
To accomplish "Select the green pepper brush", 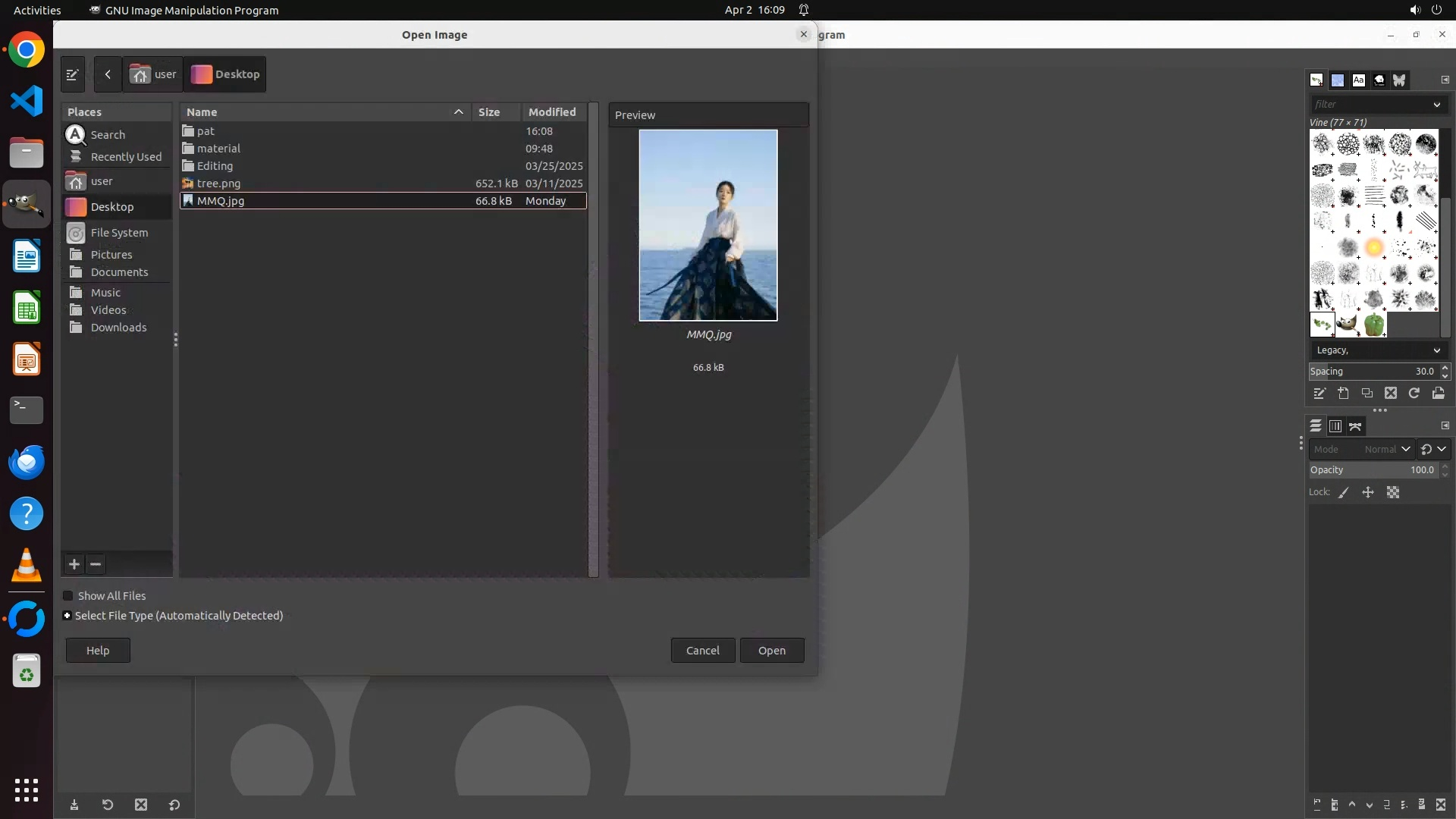I will (x=1373, y=325).
